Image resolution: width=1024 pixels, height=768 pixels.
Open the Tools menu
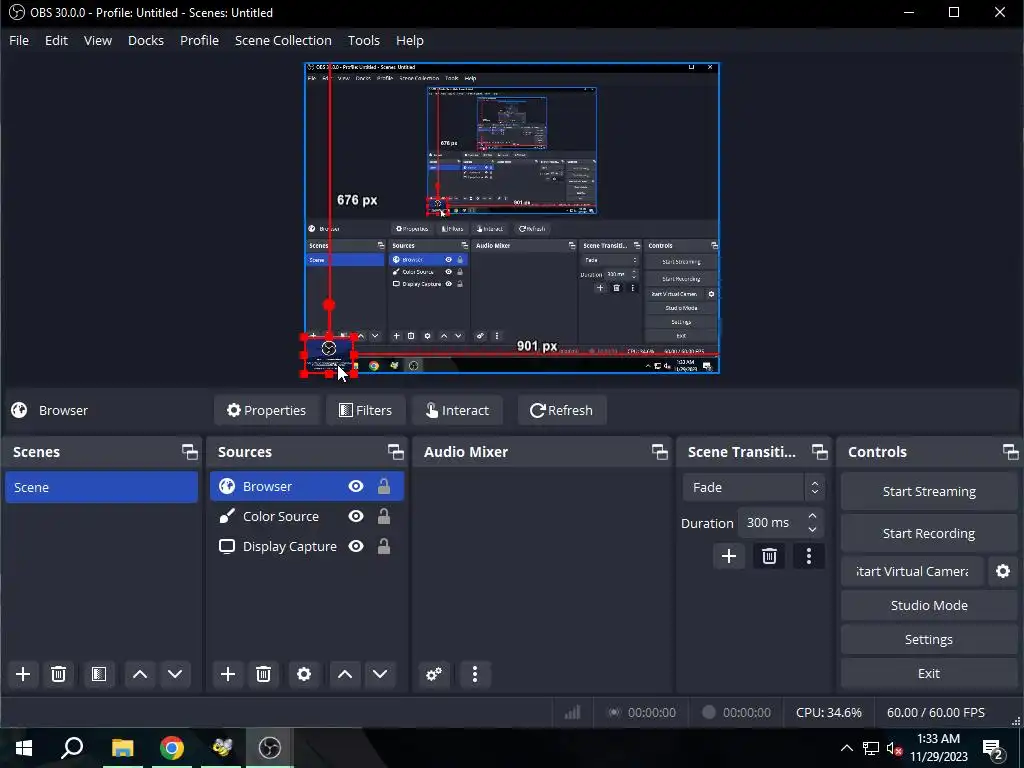tap(364, 40)
